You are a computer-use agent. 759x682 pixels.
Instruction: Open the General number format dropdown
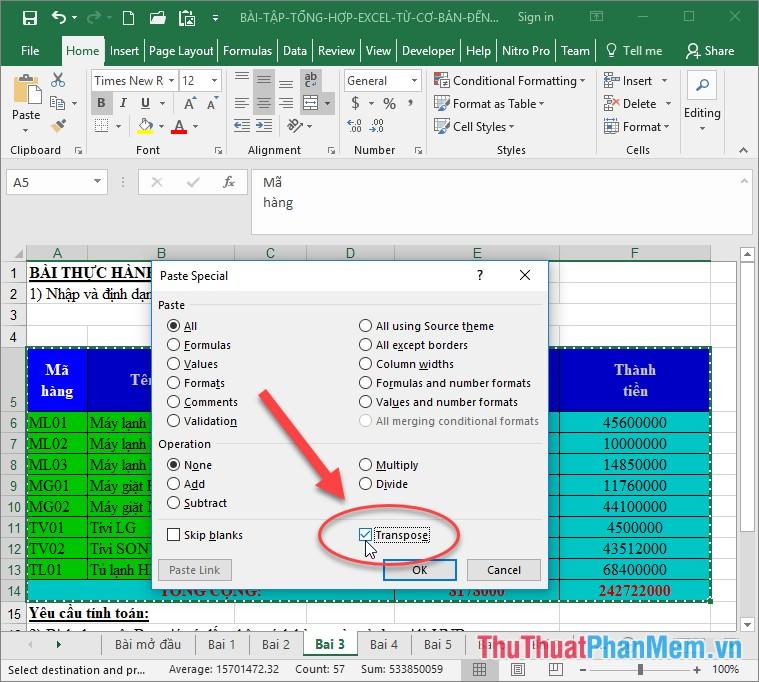coord(417,81)
